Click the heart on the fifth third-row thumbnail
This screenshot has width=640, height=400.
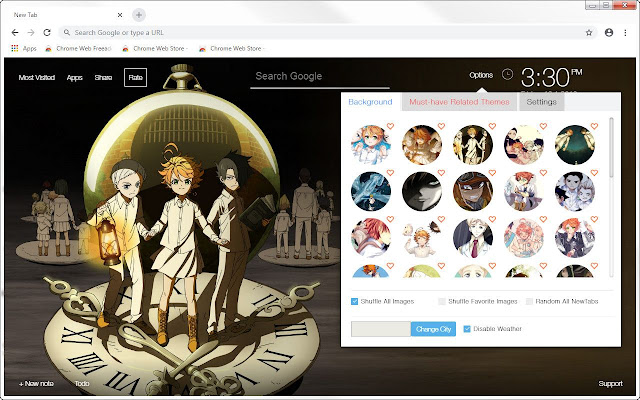pyautogui.click(x=594, y=219)
